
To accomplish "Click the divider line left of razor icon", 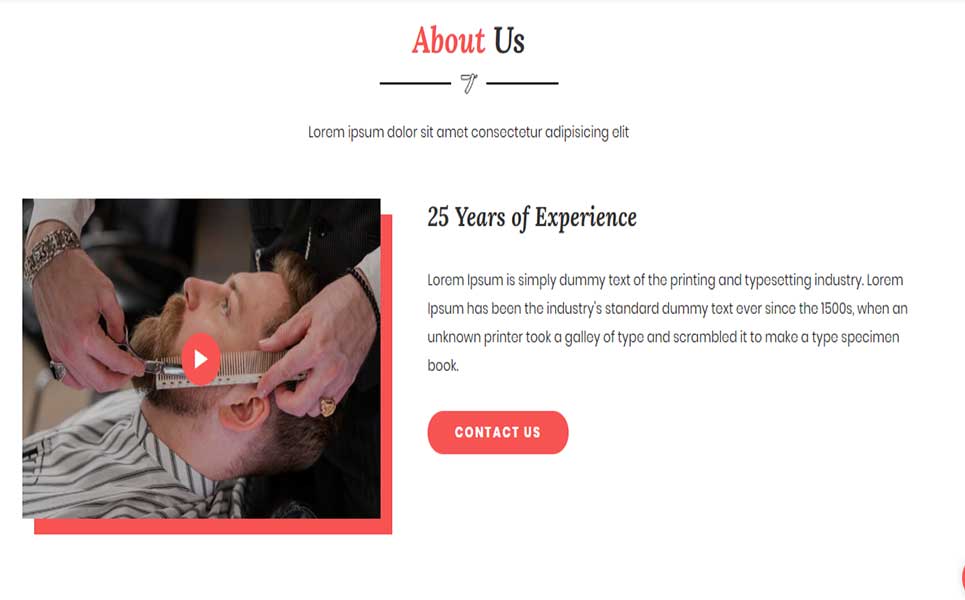I will coord(415,83).
